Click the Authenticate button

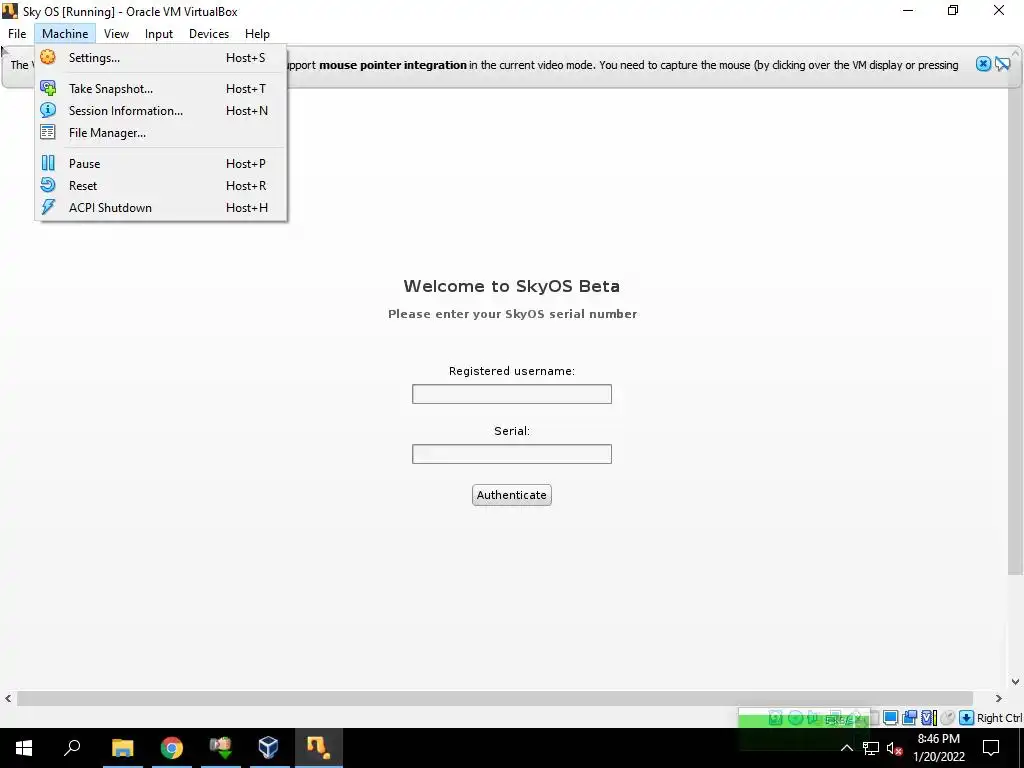click(x=511, y=495)
